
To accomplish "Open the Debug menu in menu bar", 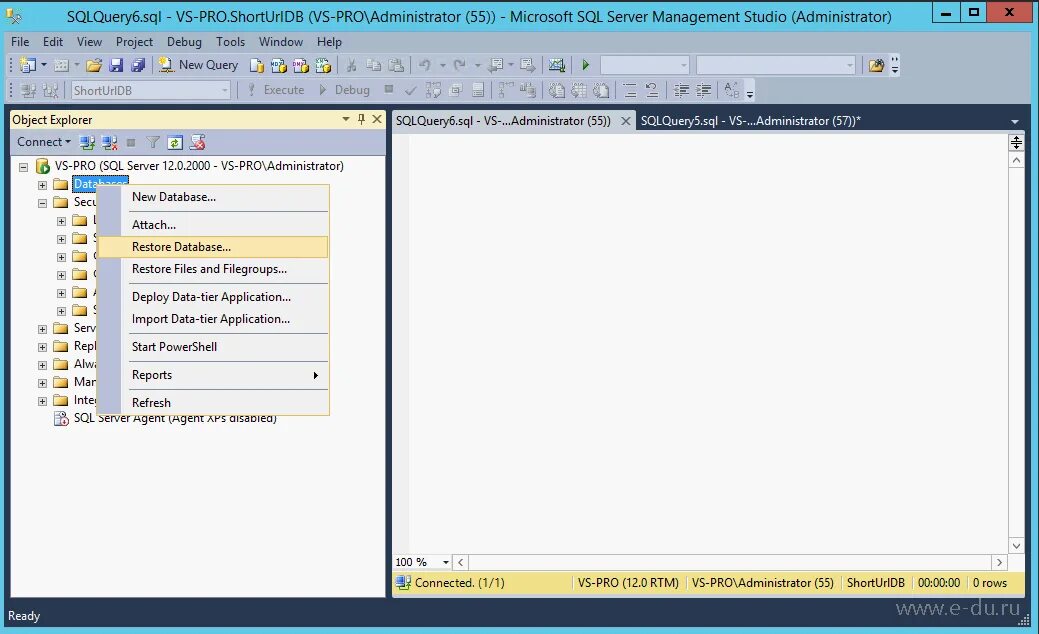I will [184, 42].
